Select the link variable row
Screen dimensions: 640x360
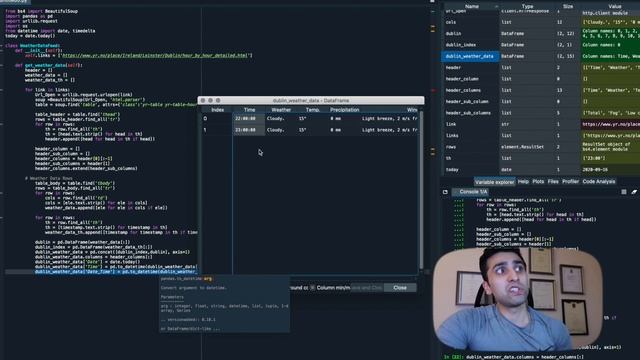click(541, 124)
